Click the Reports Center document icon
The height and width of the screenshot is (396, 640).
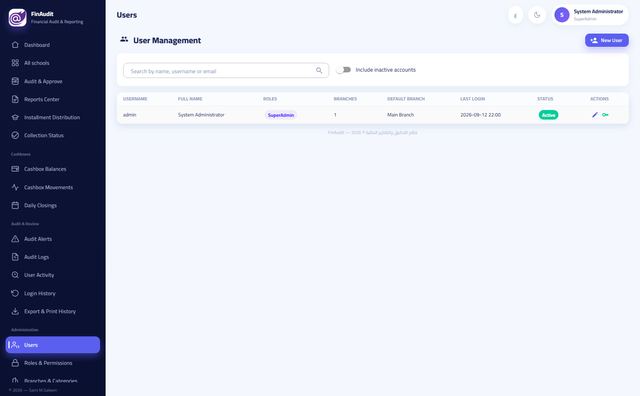tap(15, 99)
